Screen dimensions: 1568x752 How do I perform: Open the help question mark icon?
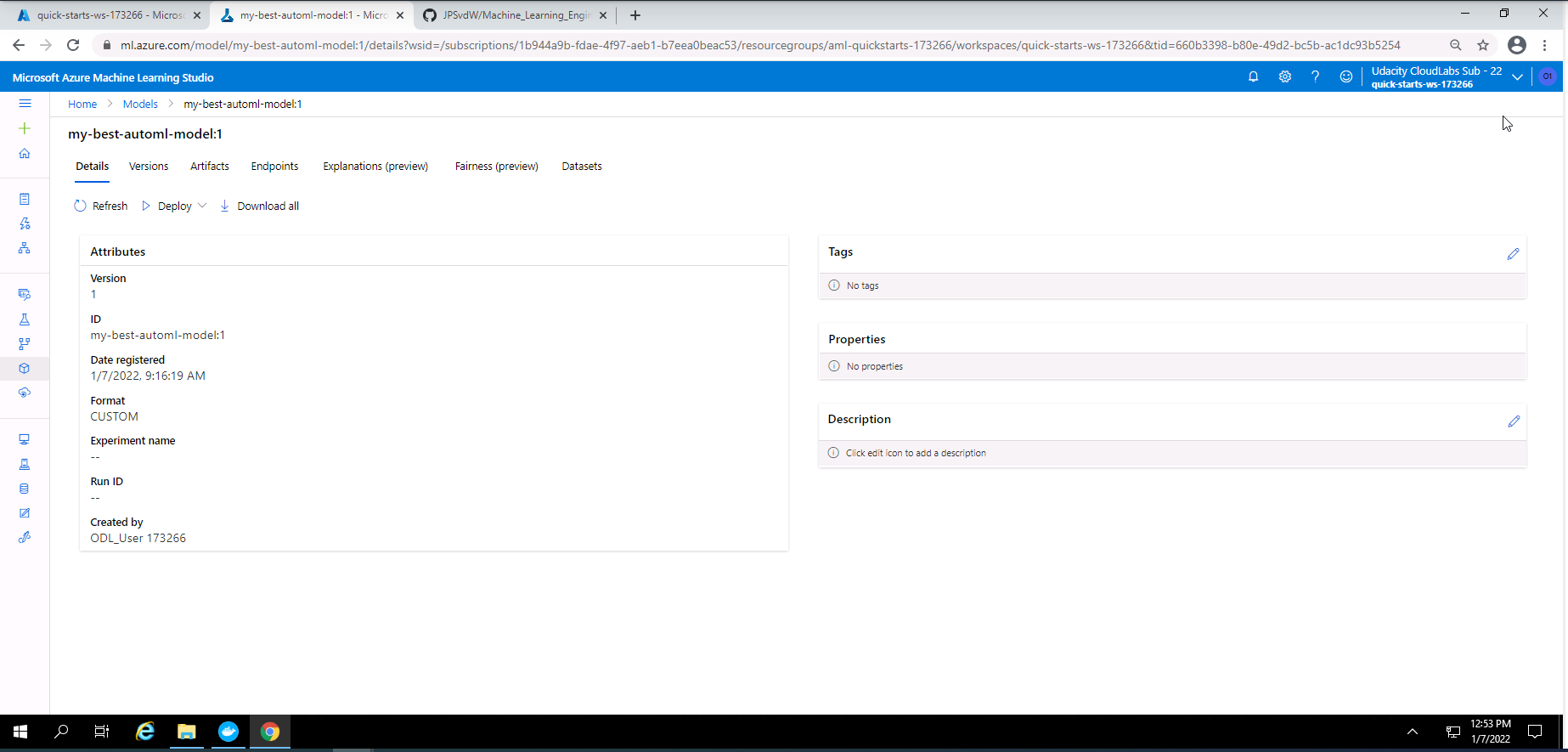point(1315,76)
